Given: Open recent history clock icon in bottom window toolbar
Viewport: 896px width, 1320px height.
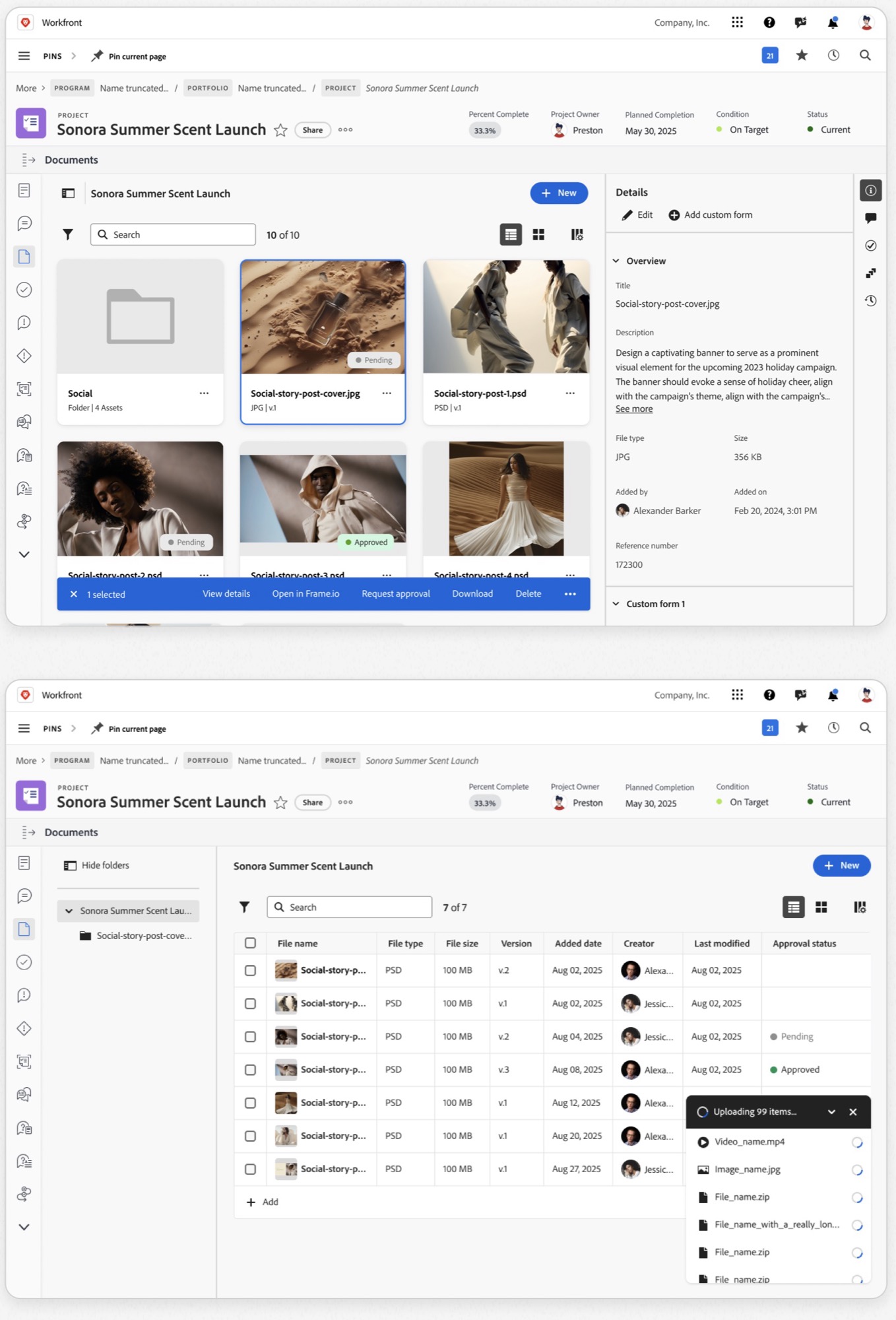Looking at the screenshot, I should point(834,728).
